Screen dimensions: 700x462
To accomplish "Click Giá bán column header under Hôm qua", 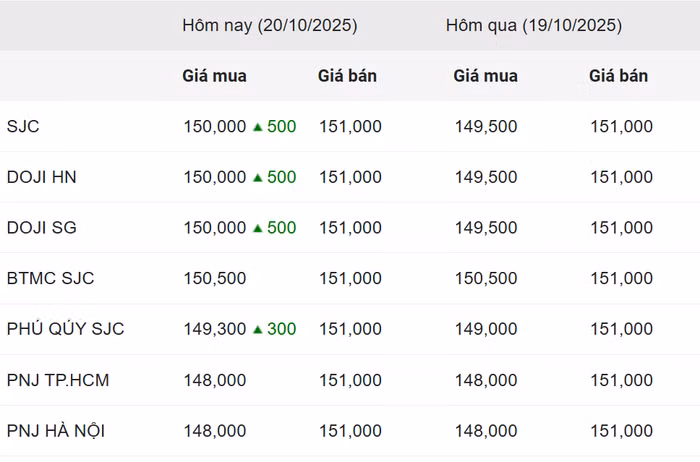I will click(x=618, y=76).
